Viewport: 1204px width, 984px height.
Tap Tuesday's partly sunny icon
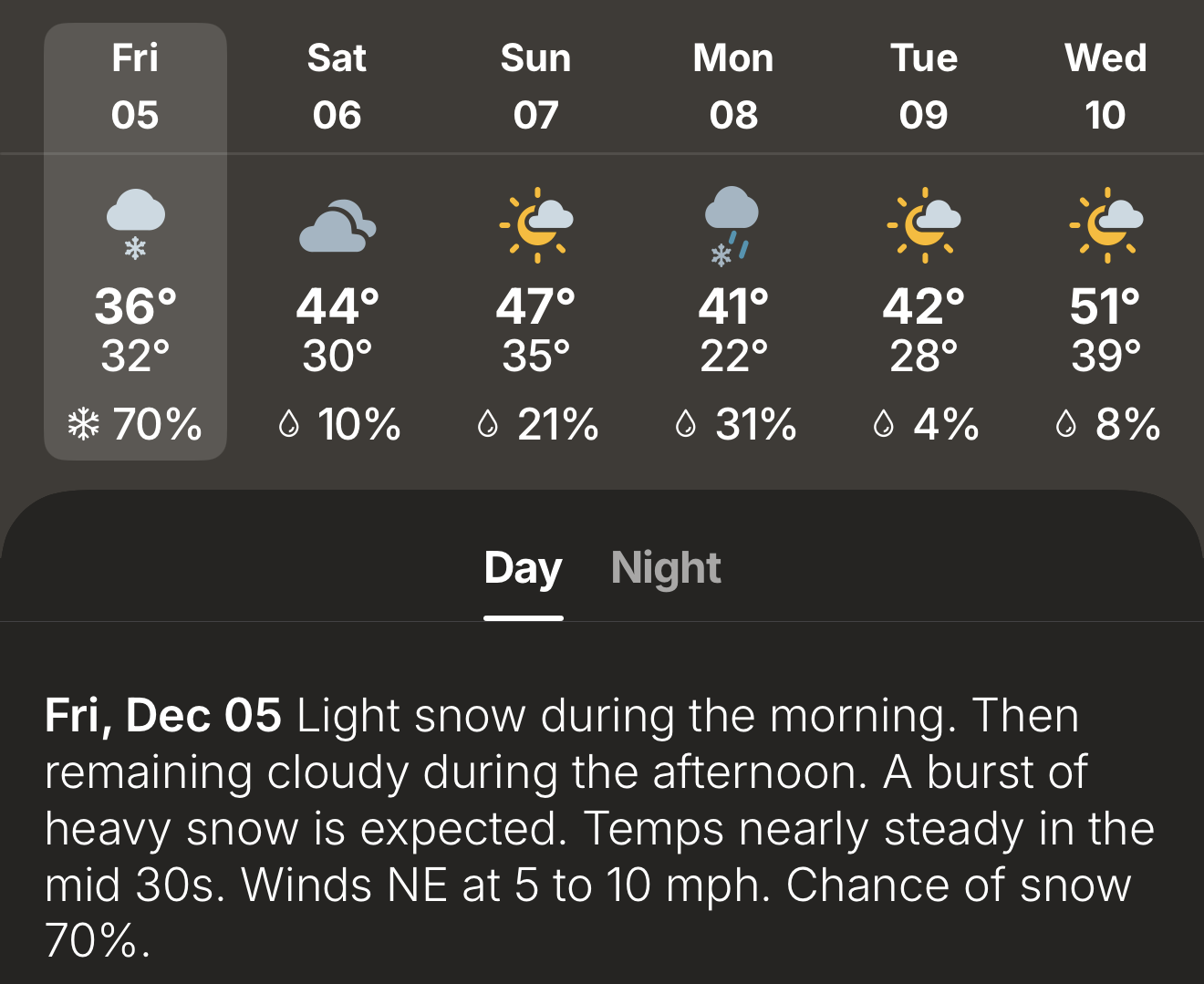click(x=924, y=224)
